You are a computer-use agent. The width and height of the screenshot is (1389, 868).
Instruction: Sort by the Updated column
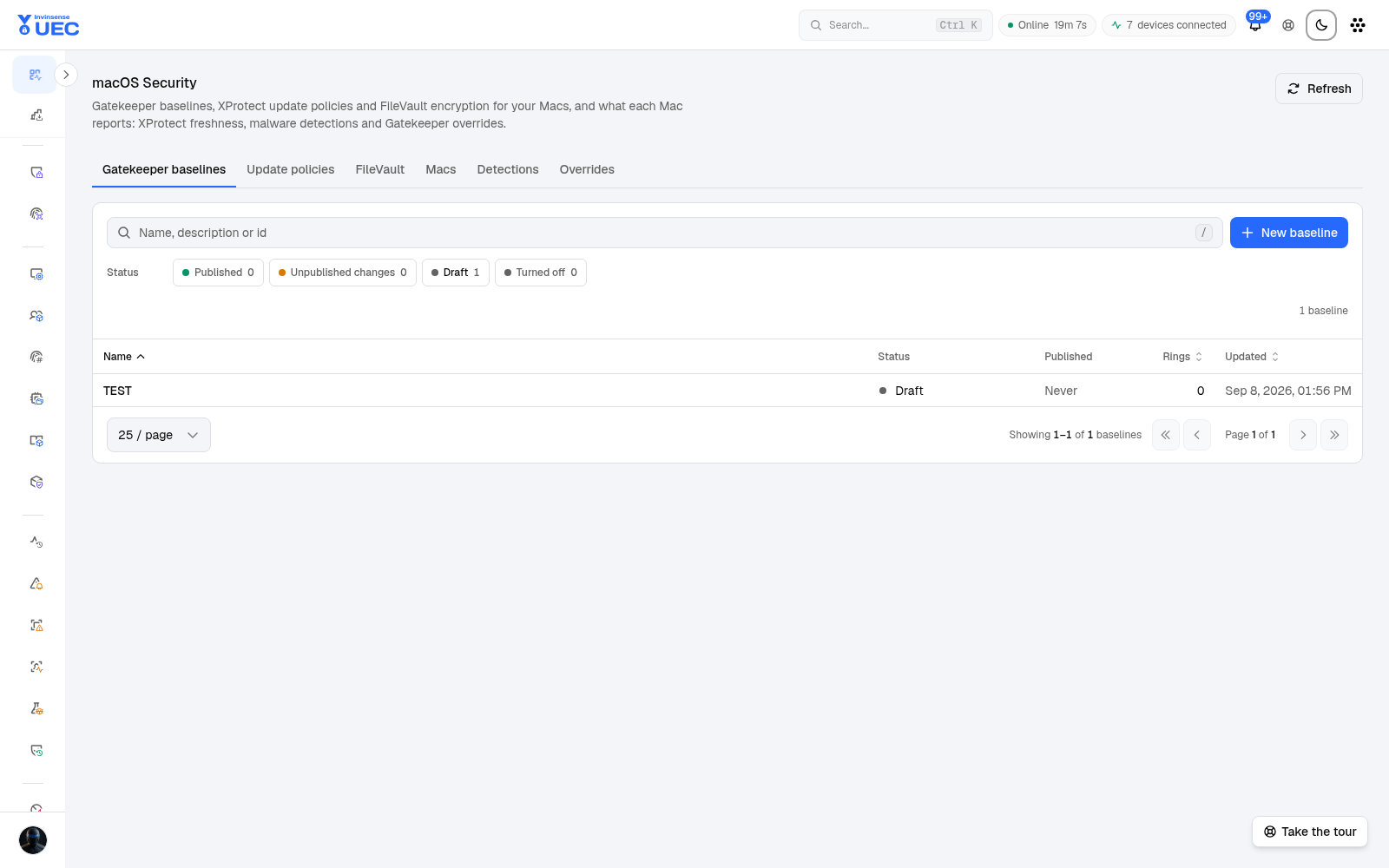pos(1252,357)
